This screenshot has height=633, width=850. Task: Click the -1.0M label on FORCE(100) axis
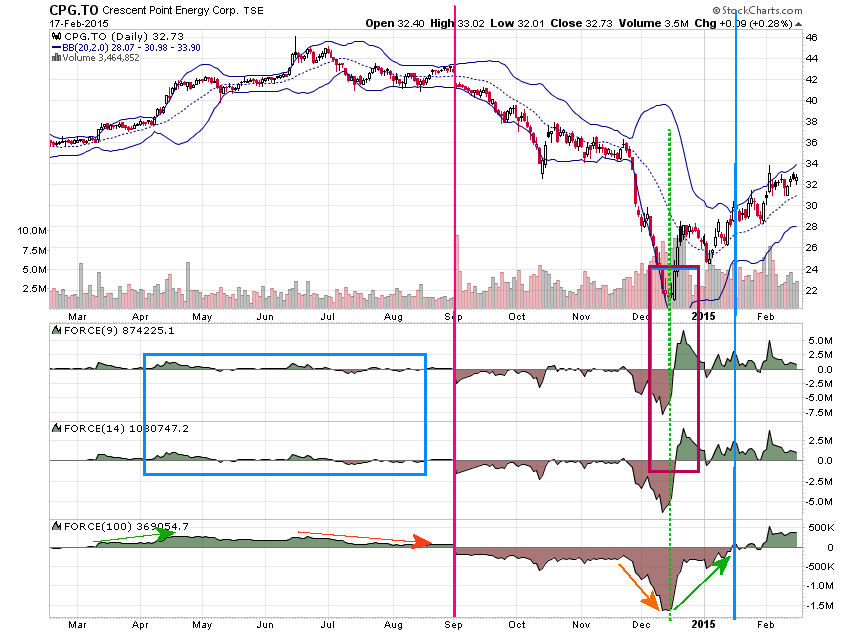pyautogui.click(x=820, y=585)
